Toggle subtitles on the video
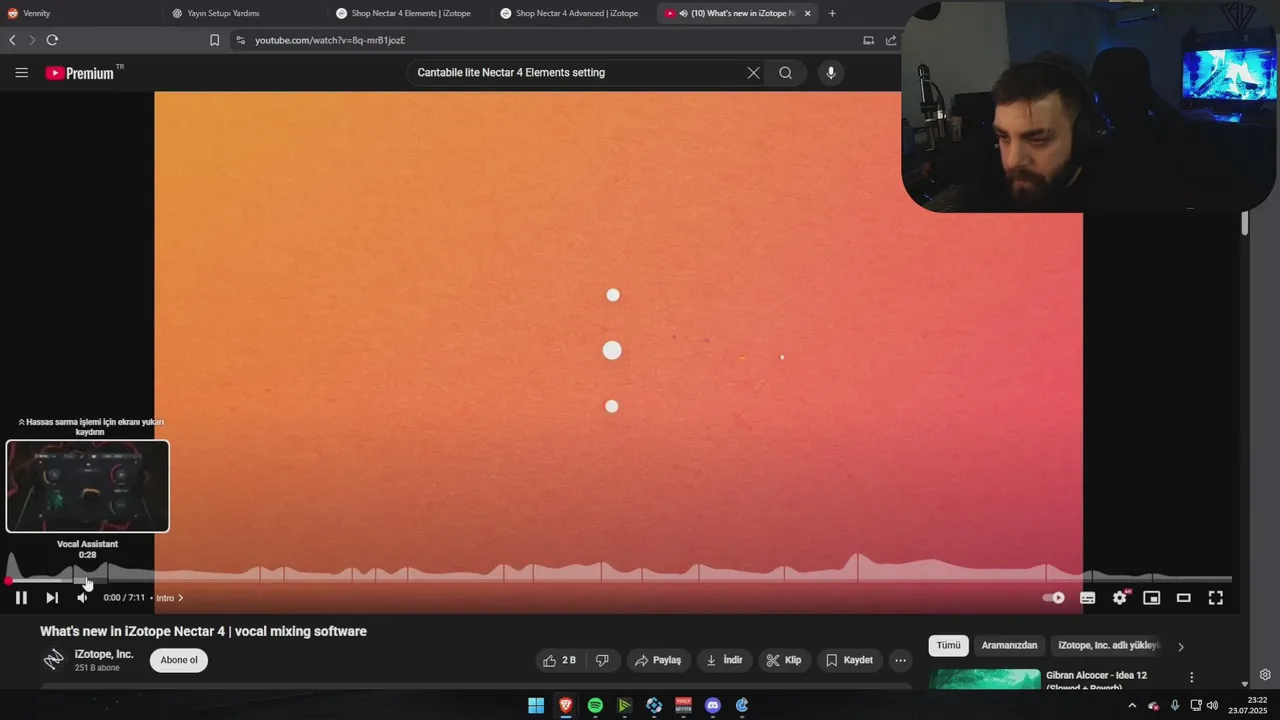The image size is (1280, 720). [1088, 598]
